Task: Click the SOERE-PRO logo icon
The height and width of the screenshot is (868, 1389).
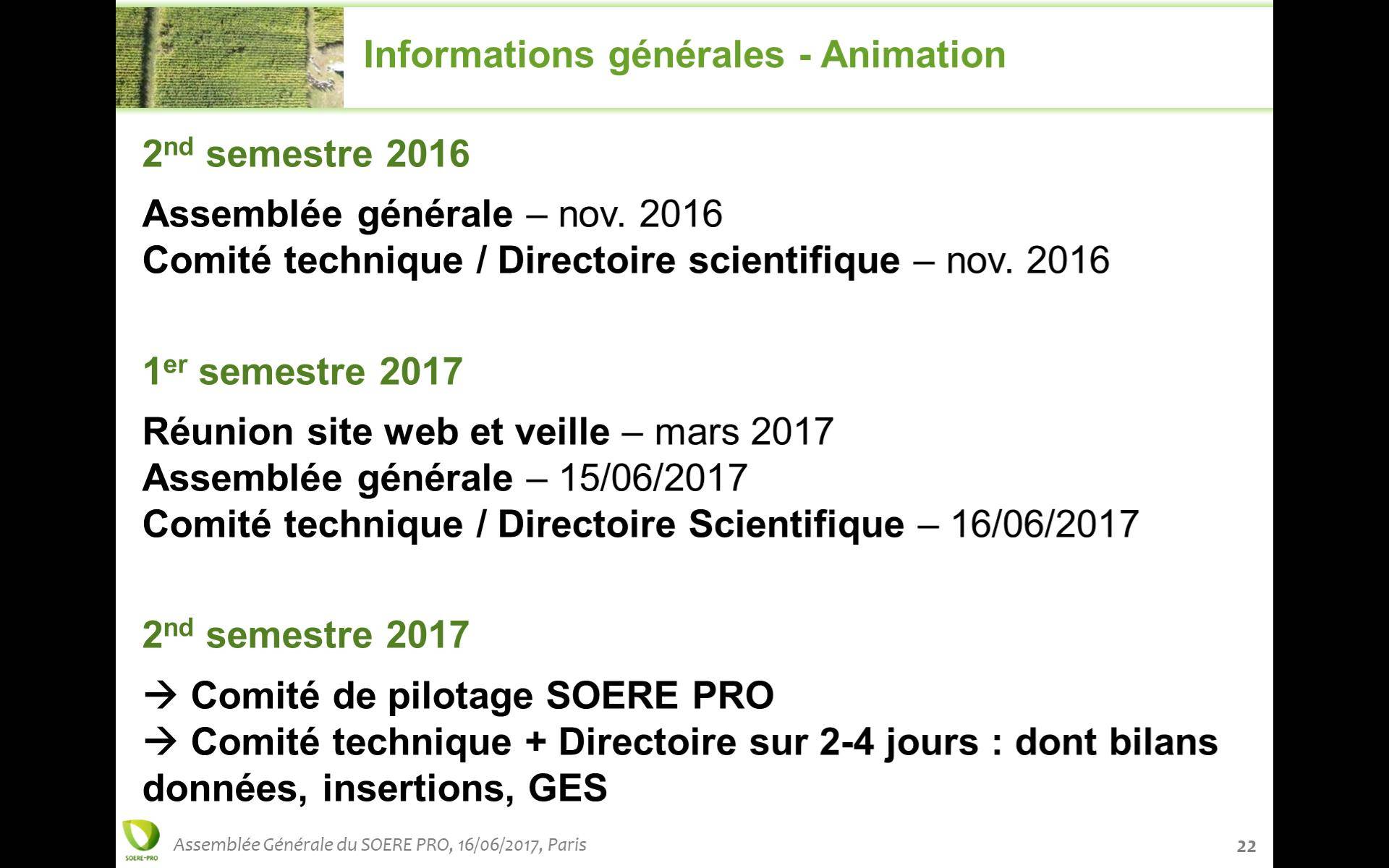Action: (140, 841)
